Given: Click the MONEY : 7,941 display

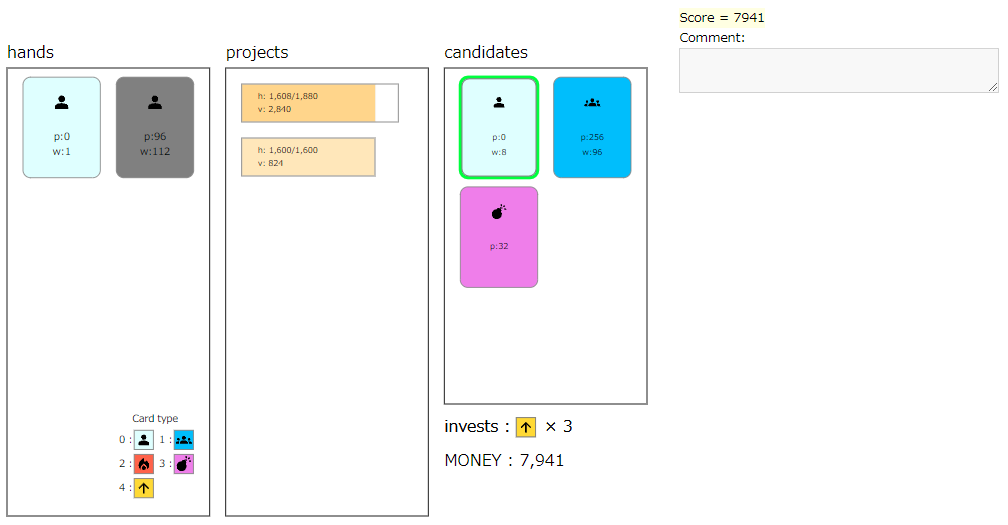Looking at the screenshot, I should point(504,460).
